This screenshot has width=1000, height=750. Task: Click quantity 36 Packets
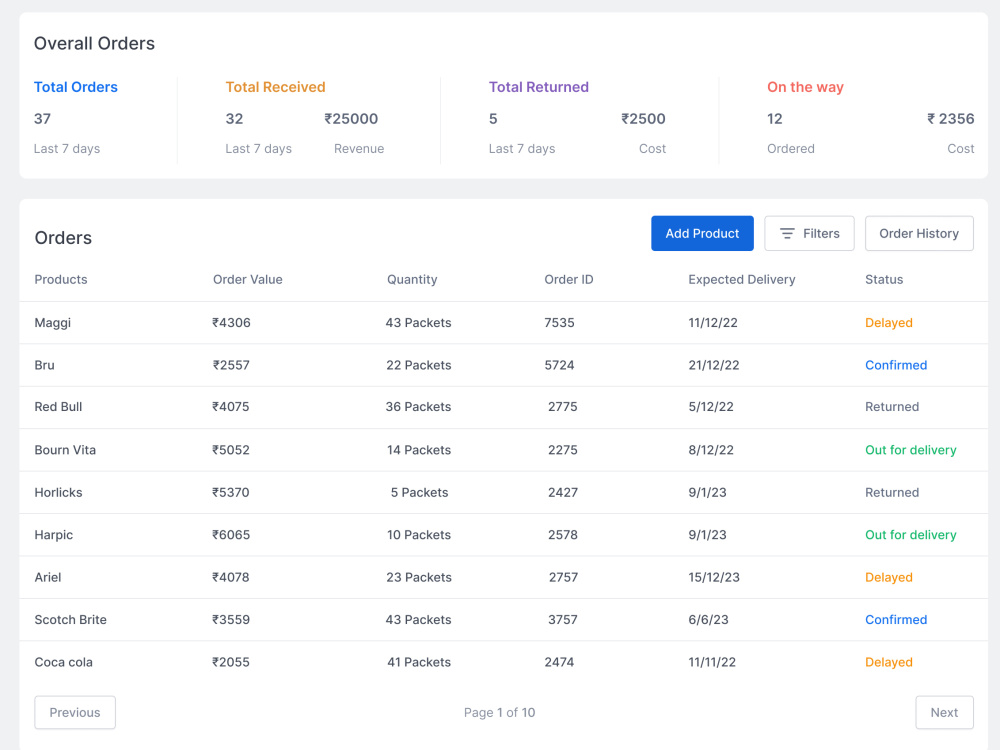pyautogui.click(x=418, y=407)
